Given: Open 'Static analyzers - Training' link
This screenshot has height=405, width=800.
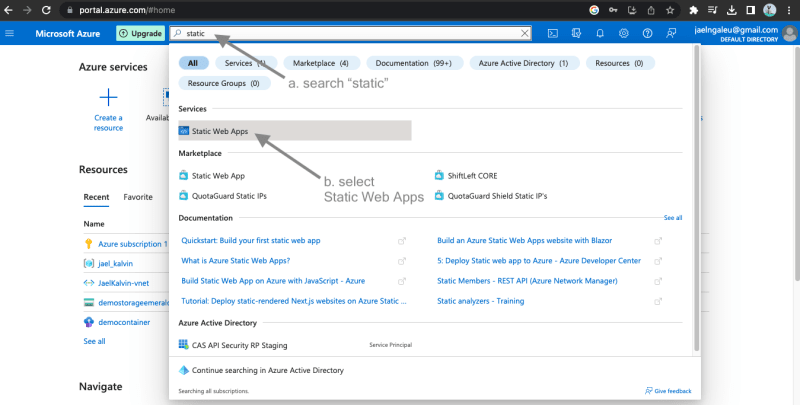Looking at the screenshot, I should coord(481,301).
